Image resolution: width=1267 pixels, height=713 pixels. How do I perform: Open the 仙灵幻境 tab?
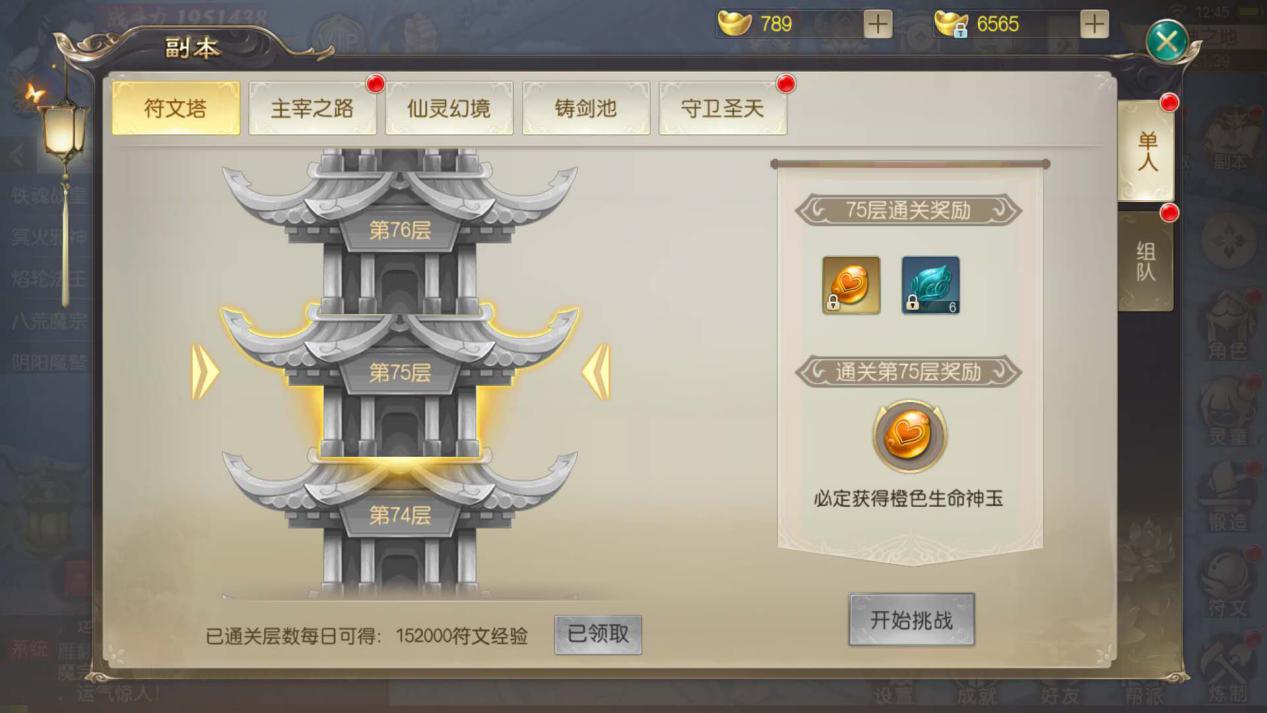[449, 108]
